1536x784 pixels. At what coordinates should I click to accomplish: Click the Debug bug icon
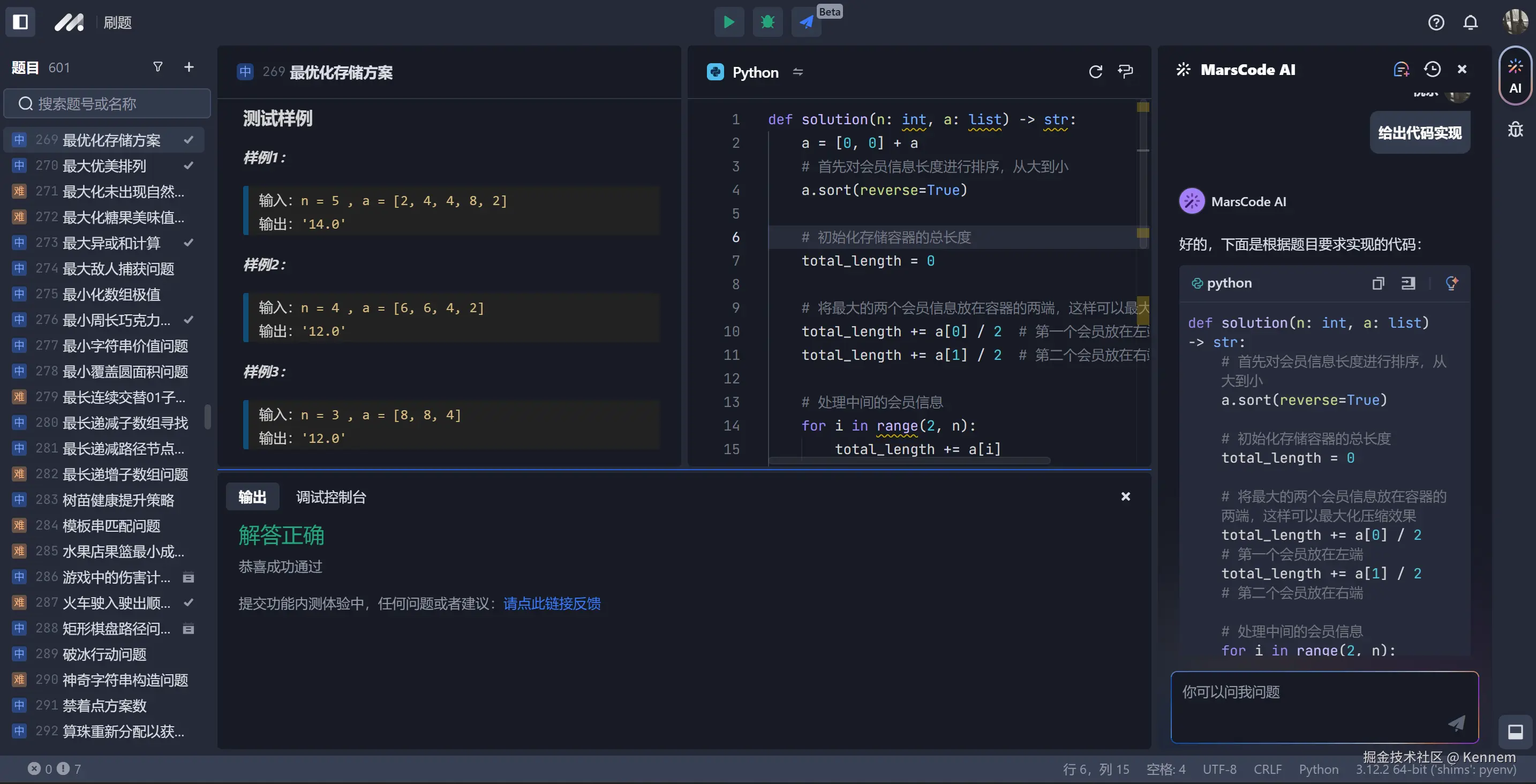767,22
